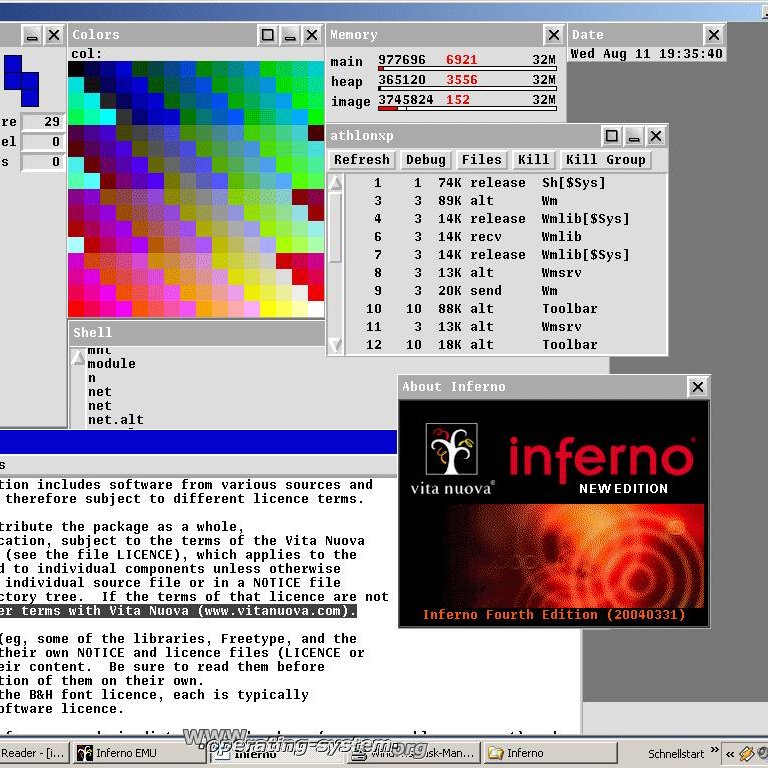Click heap memory value 365120
This screenshot has width=768, height=768.
(x=402, y=80)
